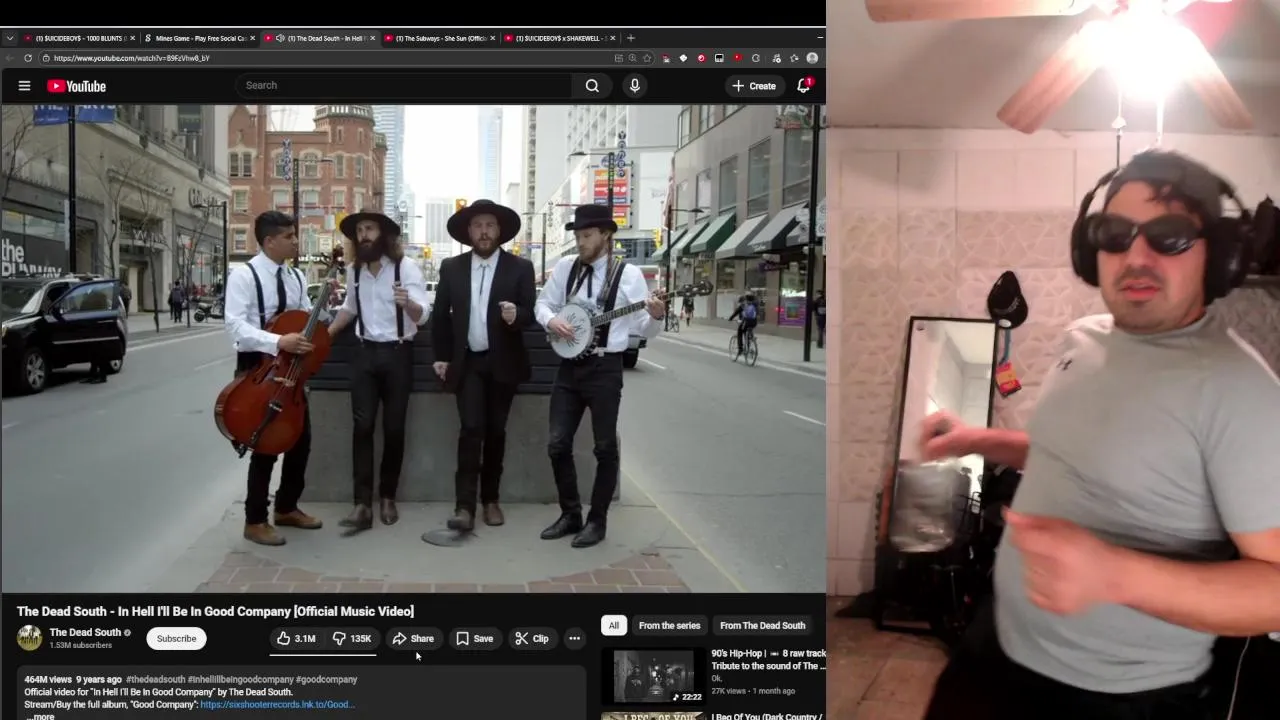Share the Dead South video

(x=413, y=639)
